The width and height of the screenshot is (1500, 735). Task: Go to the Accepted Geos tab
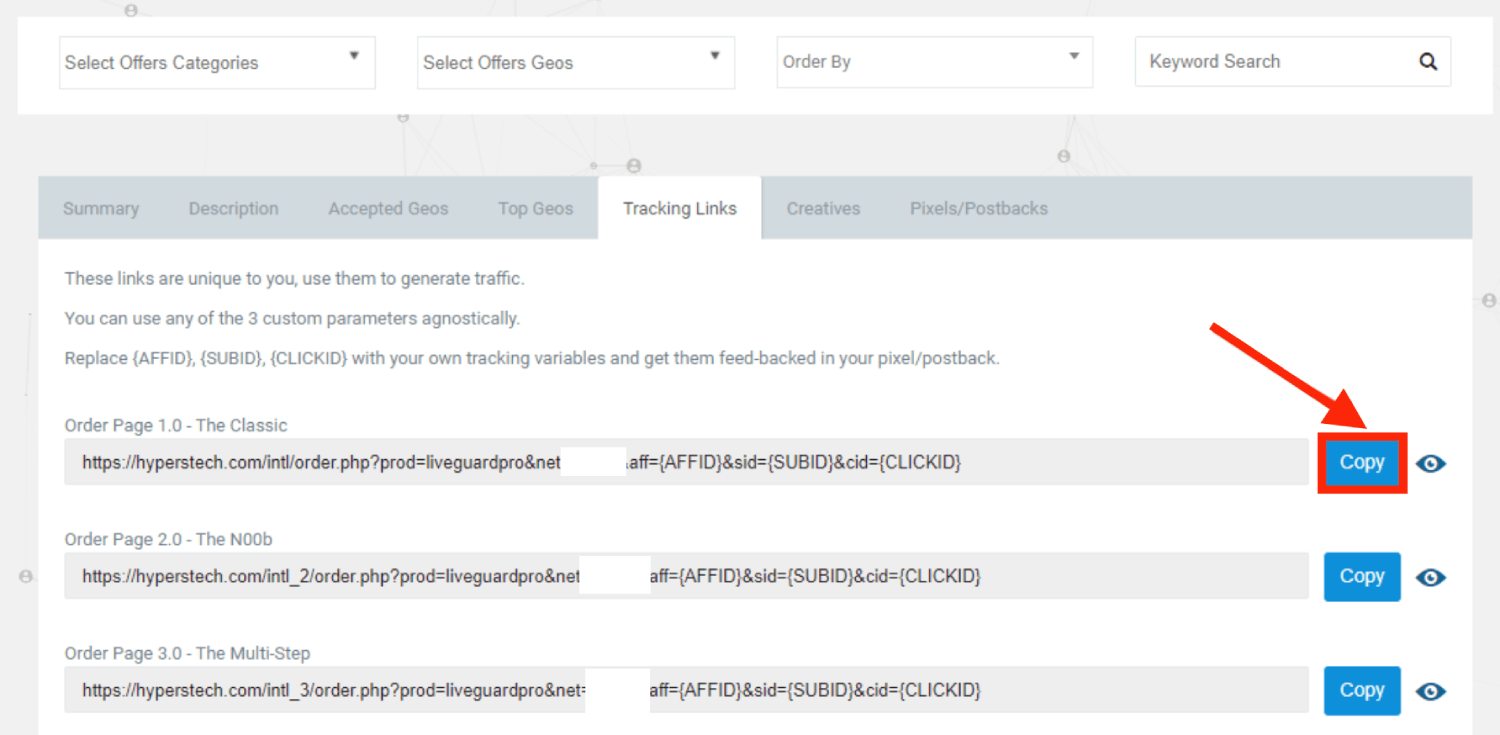pos(388,208)
